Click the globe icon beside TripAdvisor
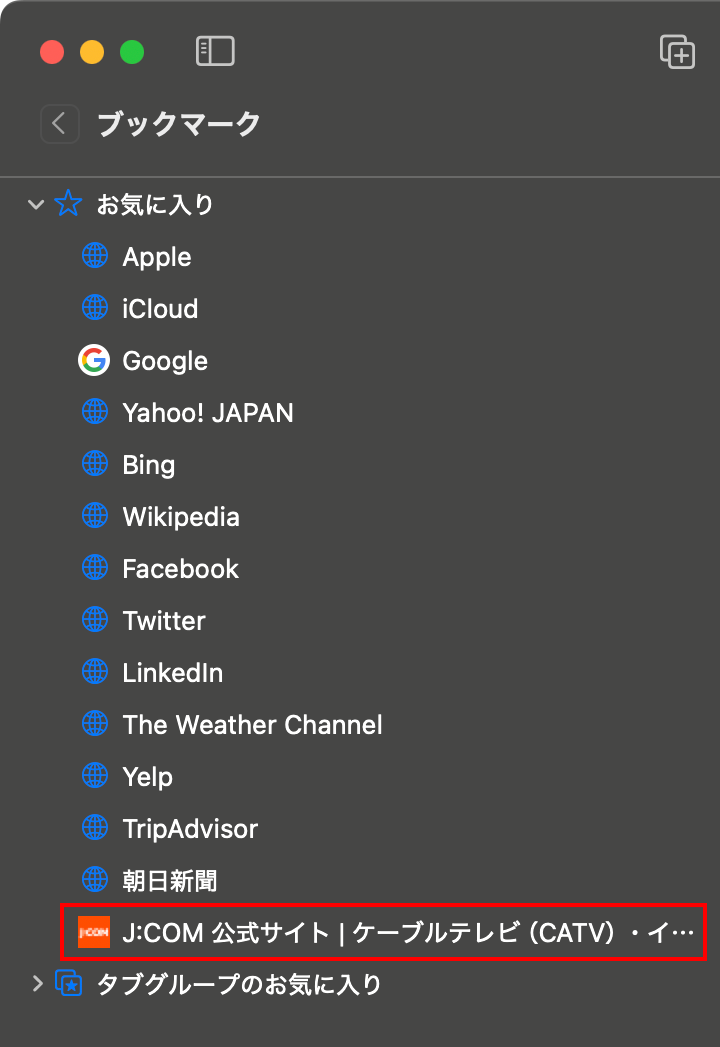The height and width of the screenshot is (1047, 720). [95, 828]
